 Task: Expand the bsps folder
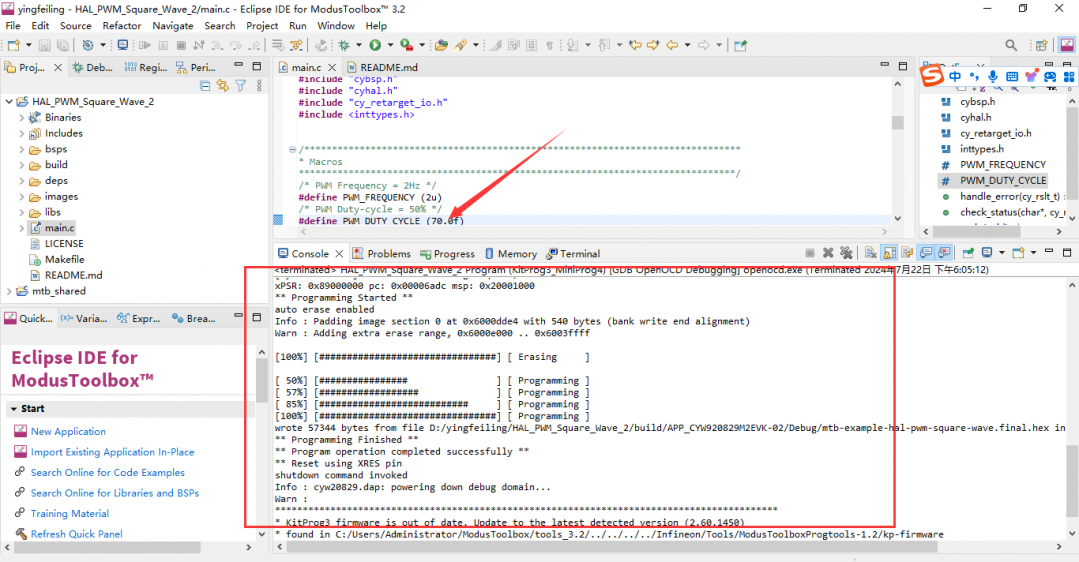coord(21,149)
